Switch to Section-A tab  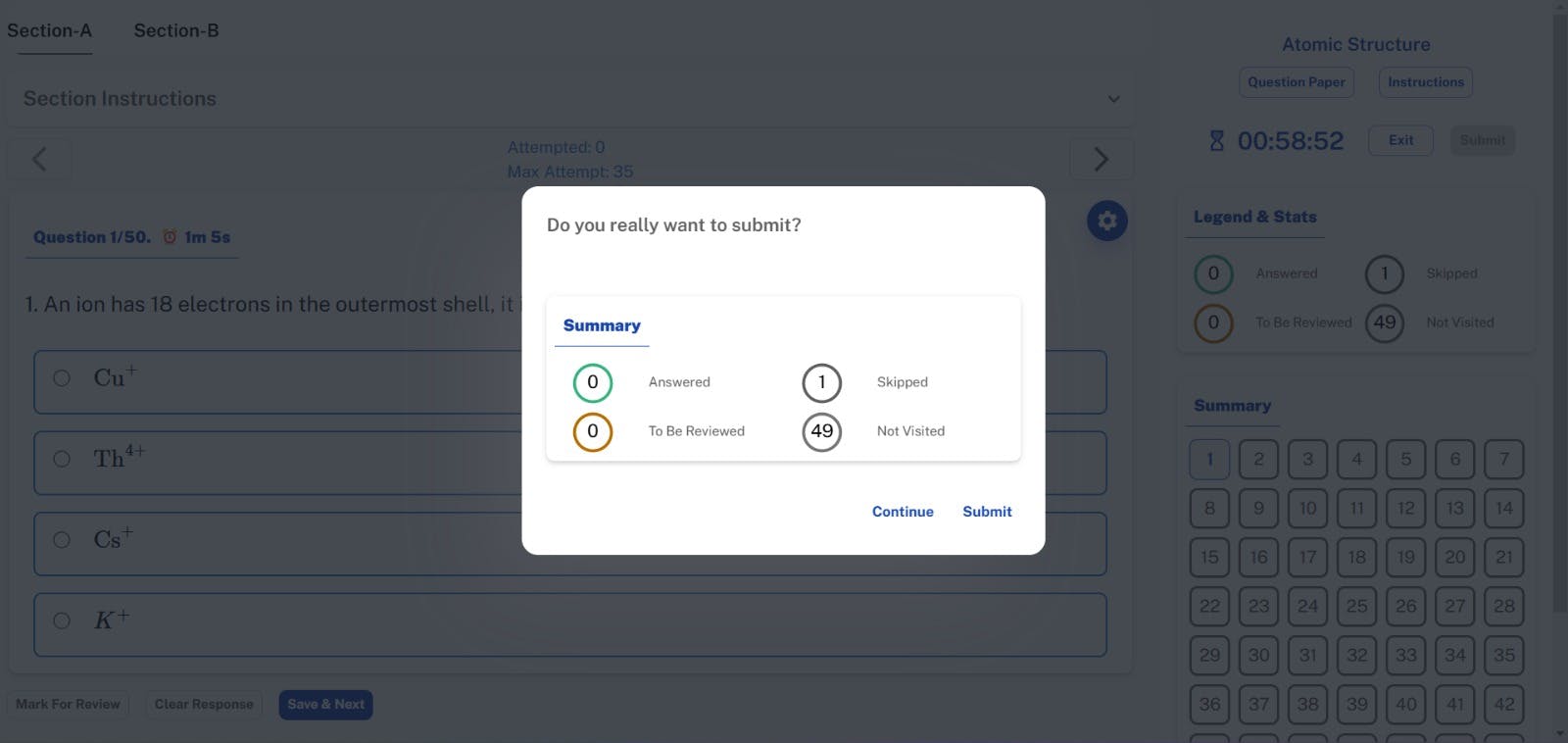coord(49,30)
